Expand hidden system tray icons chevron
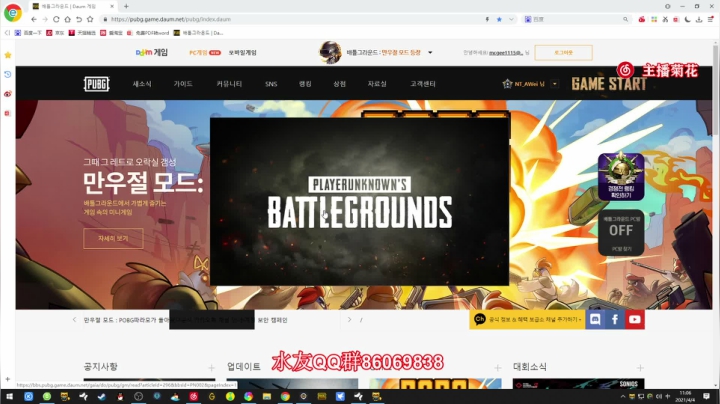The image size is (720, 404). click(x=623, y=396)
